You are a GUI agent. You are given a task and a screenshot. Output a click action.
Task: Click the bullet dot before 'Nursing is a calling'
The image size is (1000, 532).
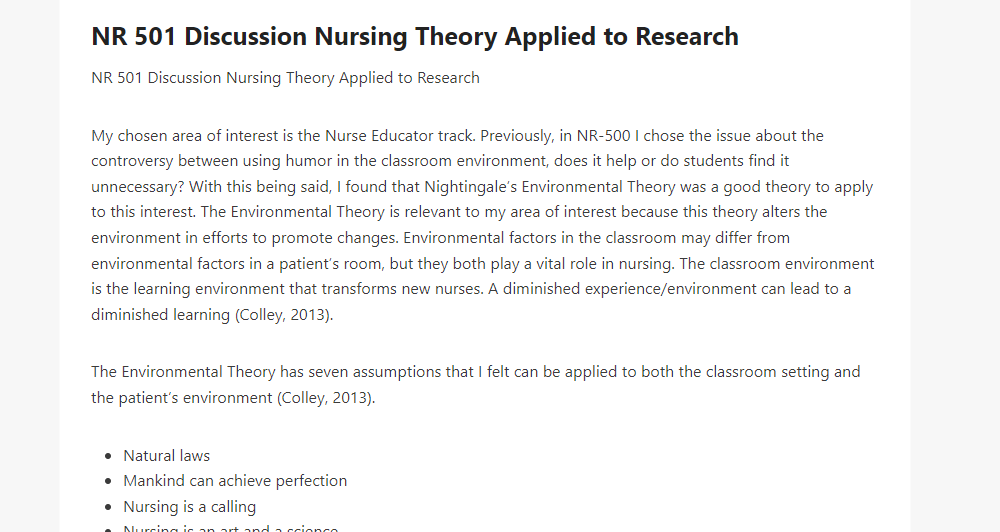[x=109, y=507]
